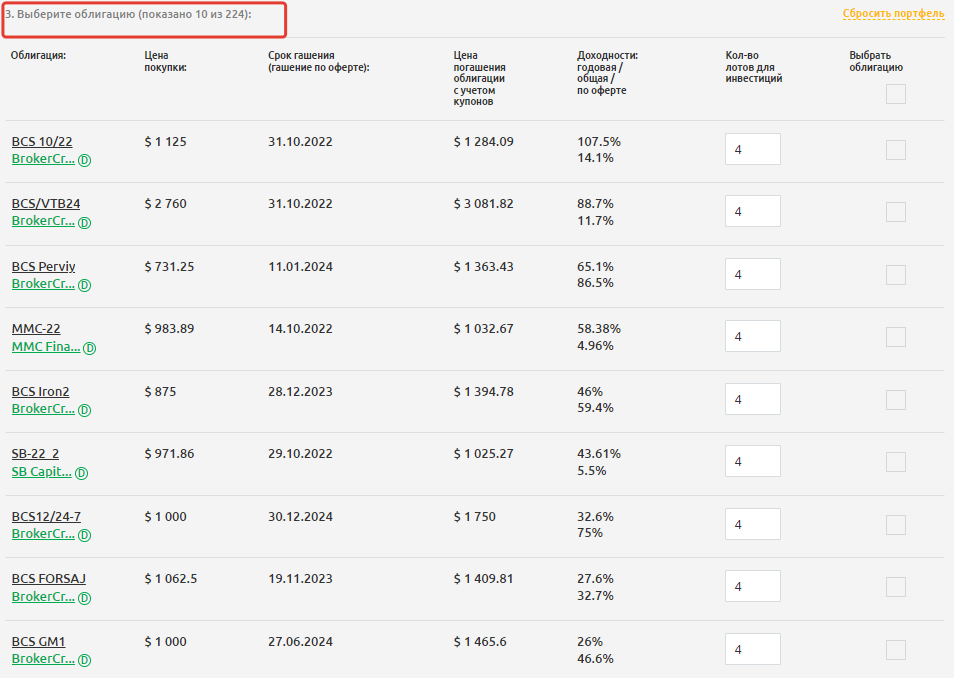Click the lots quantity field for BCS 10/22
Screen dimensions: 954x678
coord(752,150)
